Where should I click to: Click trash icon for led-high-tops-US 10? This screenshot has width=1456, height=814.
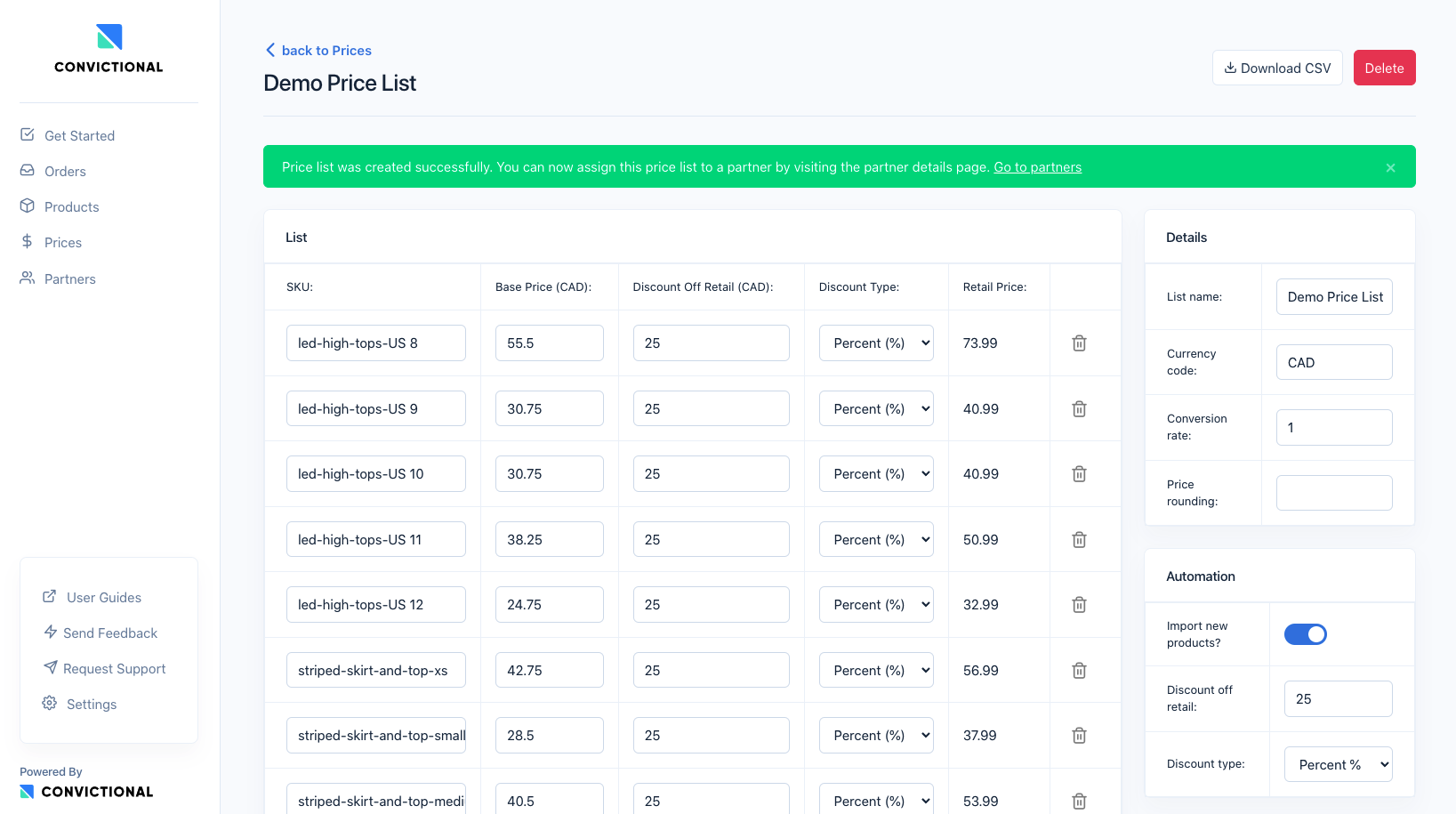pos(1079,474)
